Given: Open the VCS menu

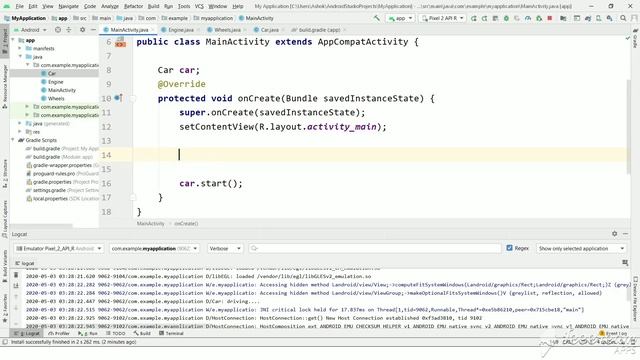Looking at the screenshot, I should coord(199,6).
